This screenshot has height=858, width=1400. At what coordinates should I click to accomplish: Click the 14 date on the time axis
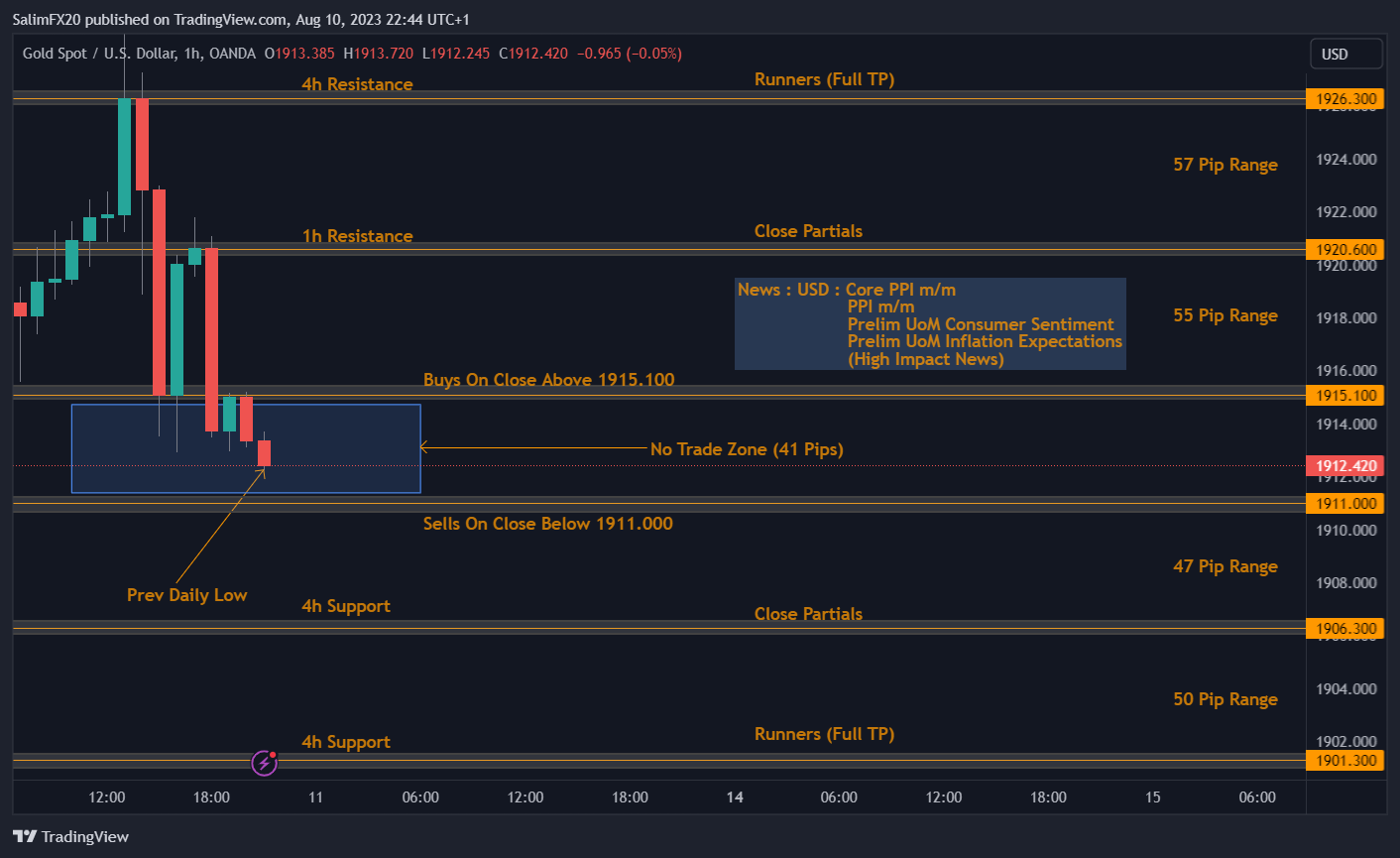click(x=735, y=797)
